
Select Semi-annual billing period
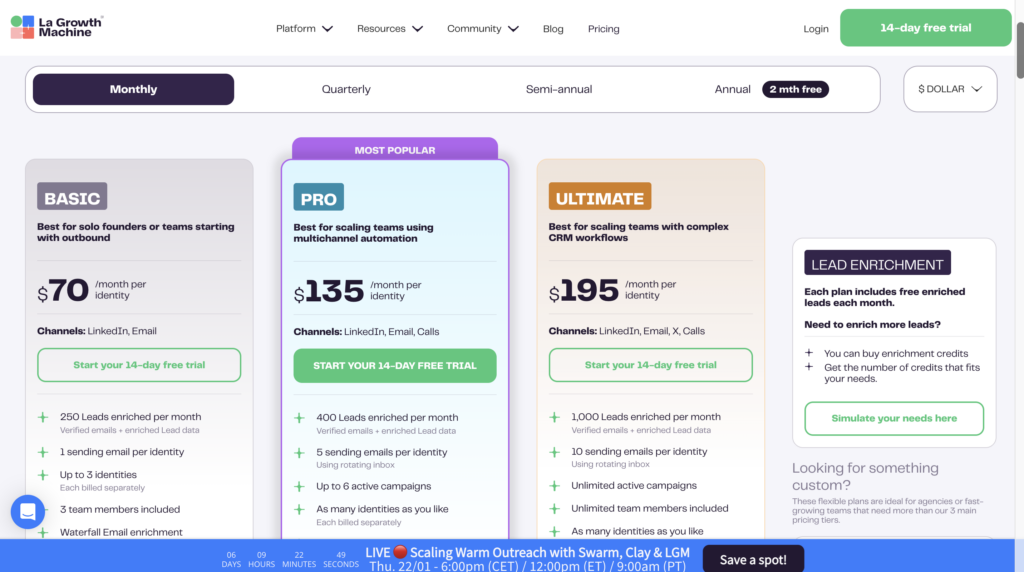(x=559, y=89)
